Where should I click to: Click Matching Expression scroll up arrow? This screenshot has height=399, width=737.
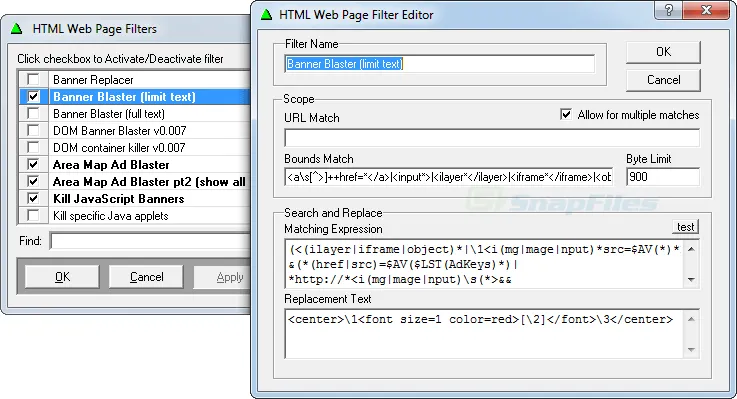(691, 249)
